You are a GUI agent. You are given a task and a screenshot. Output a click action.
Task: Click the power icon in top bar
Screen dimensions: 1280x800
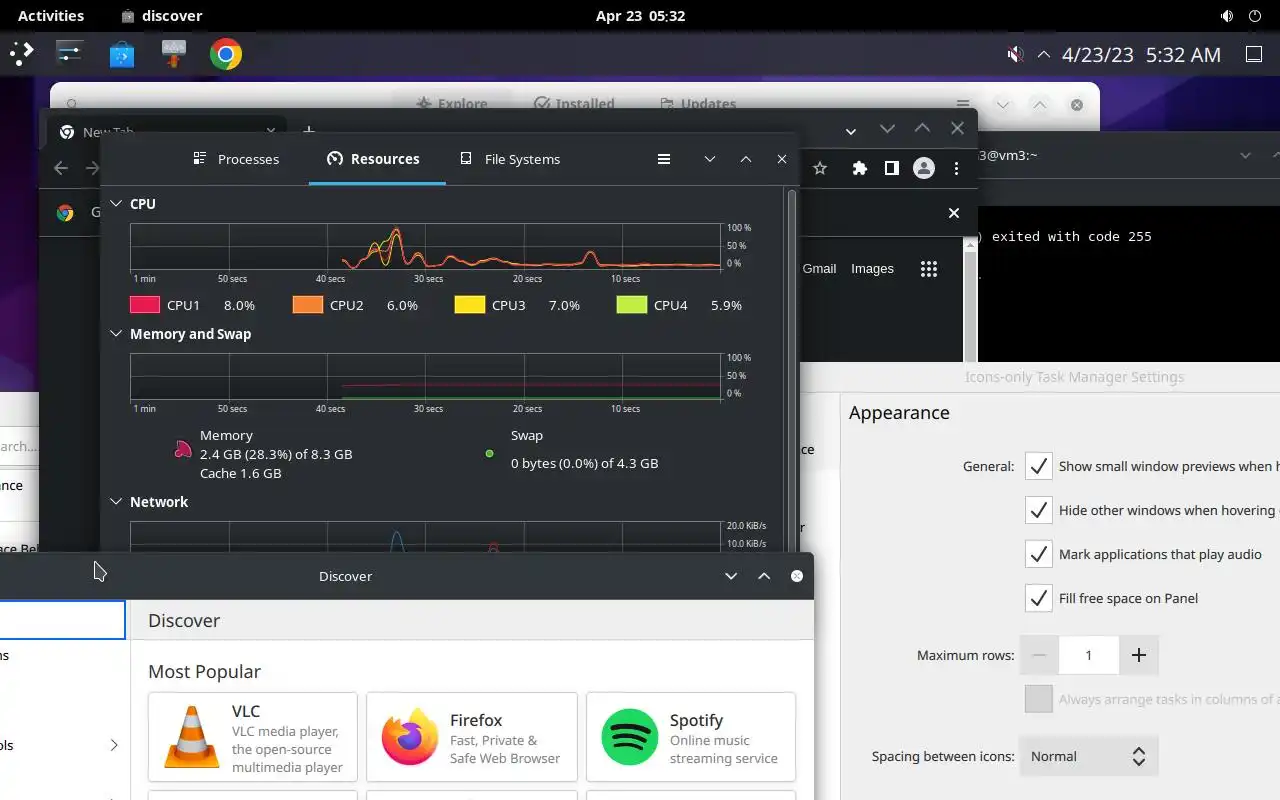(x=1255, y=16)
